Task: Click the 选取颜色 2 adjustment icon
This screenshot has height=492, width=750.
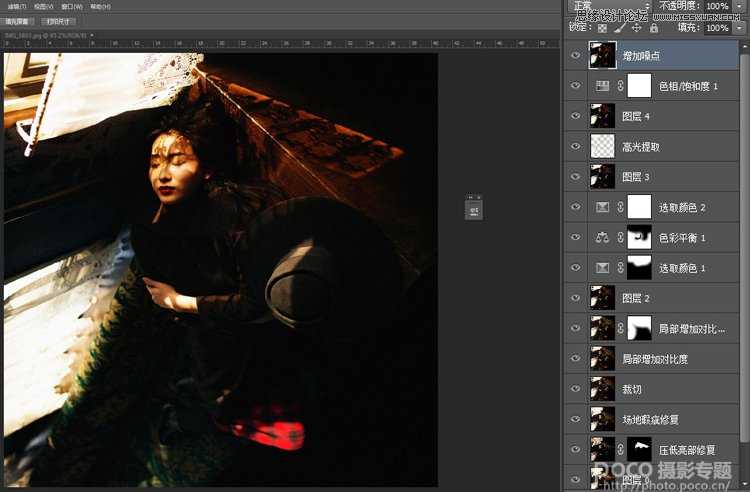Action: click(602, 207)
